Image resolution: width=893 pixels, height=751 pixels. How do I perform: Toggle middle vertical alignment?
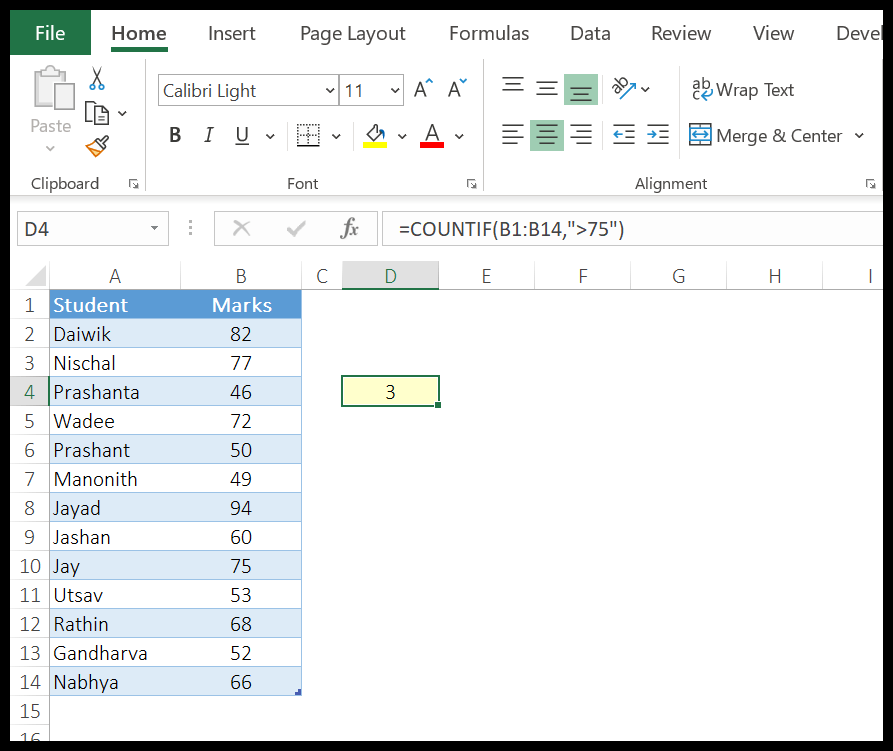547,89
